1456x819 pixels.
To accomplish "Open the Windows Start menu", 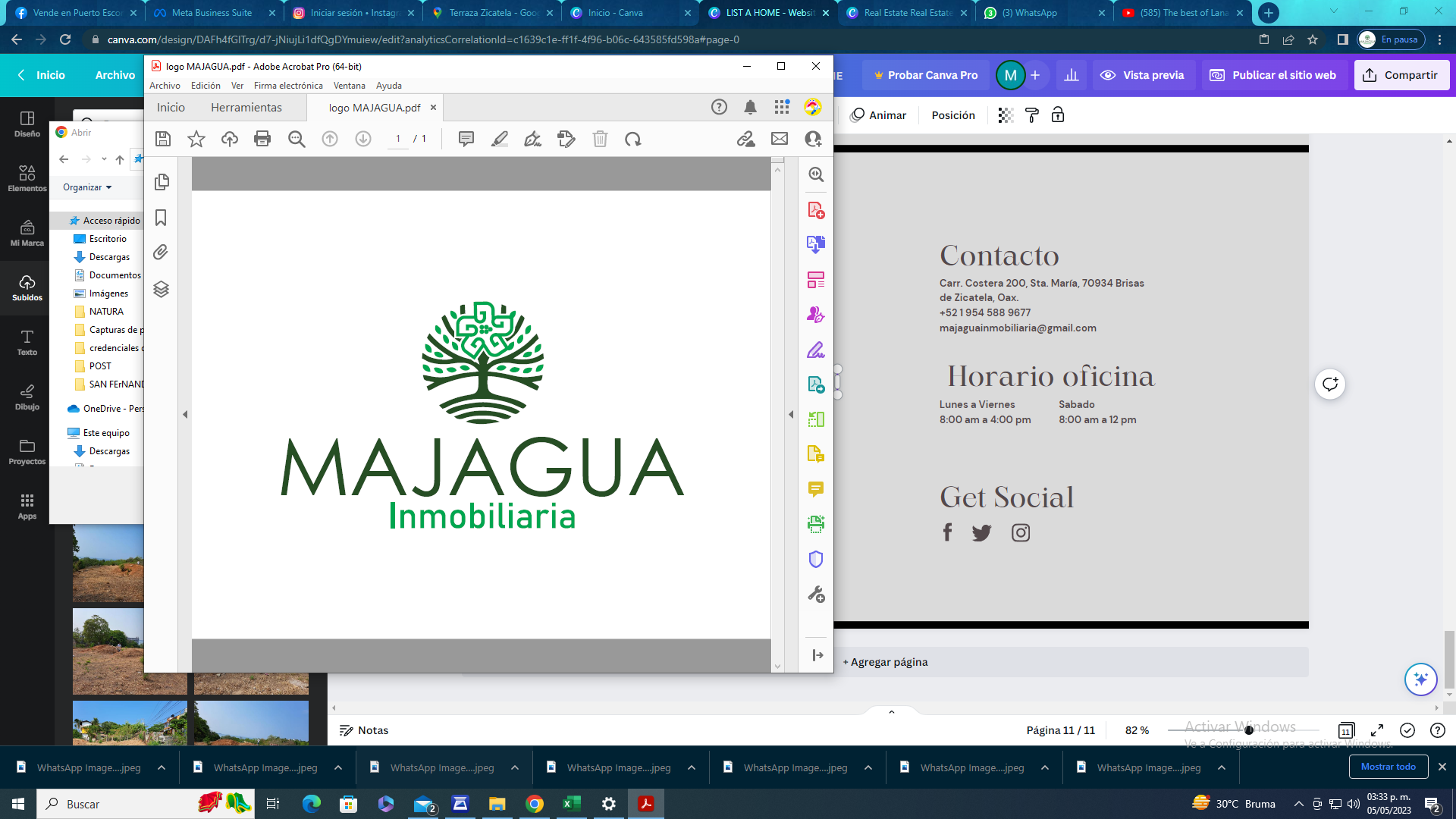I will (18, 804).
